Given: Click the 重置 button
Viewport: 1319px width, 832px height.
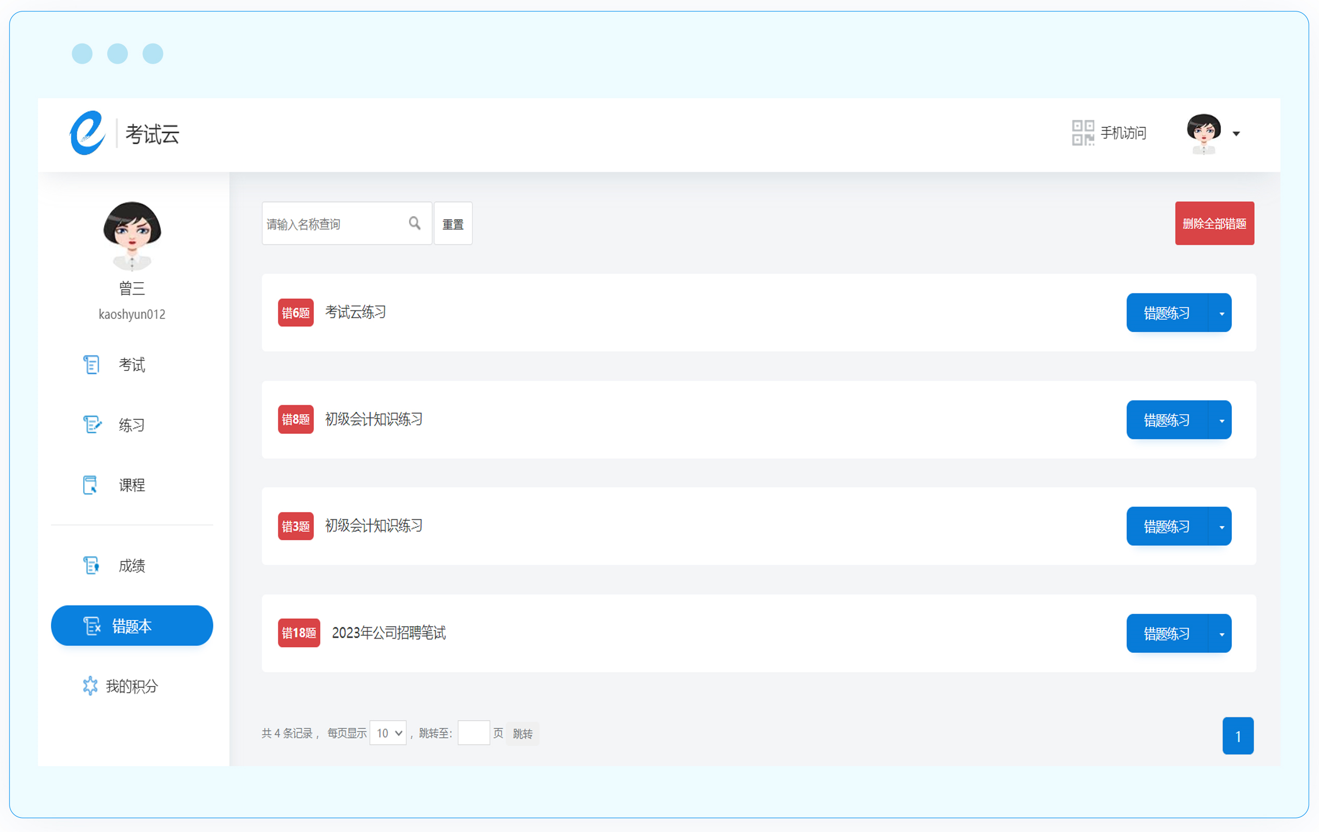Looking at the screenshot, I should click(453, 224).
